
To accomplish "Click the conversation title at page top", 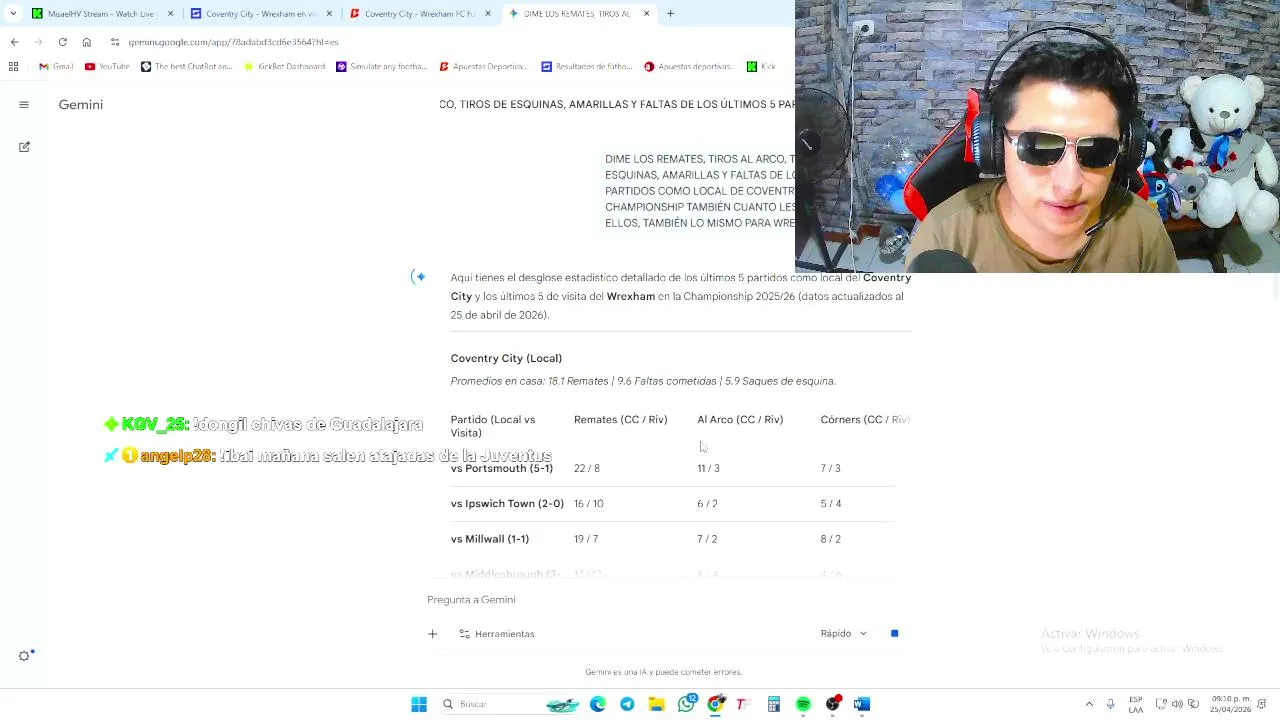I will tap(617, 104).
